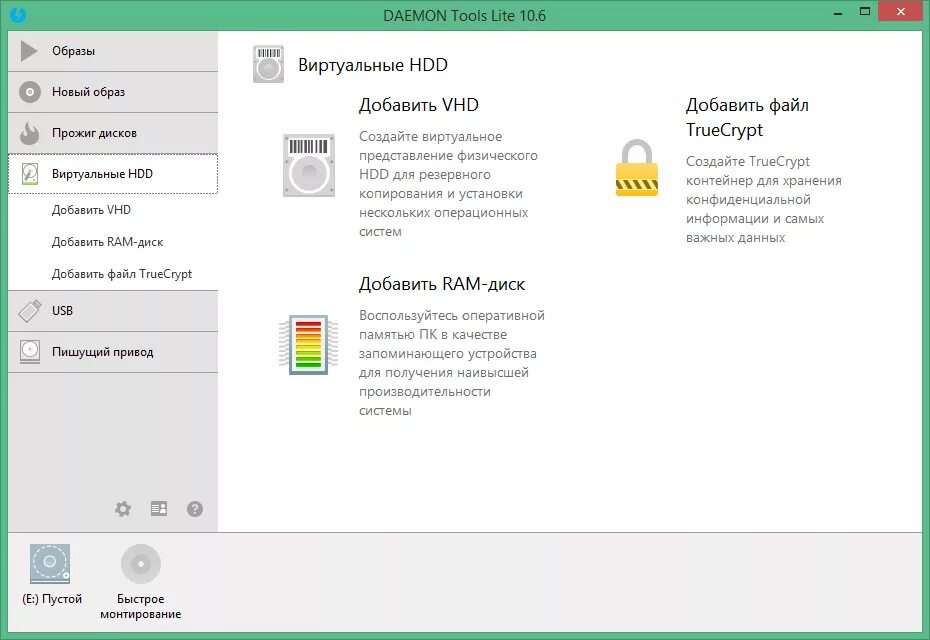Open Пишущий привод section
This screenshot has height=640, width=930.
tap(113, 352)
